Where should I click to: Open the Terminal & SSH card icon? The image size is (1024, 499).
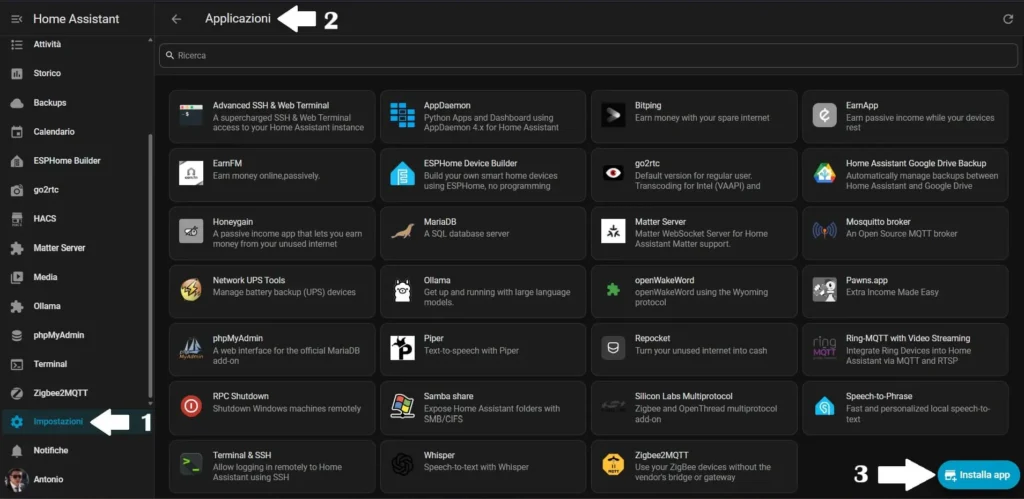pyautogui.click(x=191, y=464)
